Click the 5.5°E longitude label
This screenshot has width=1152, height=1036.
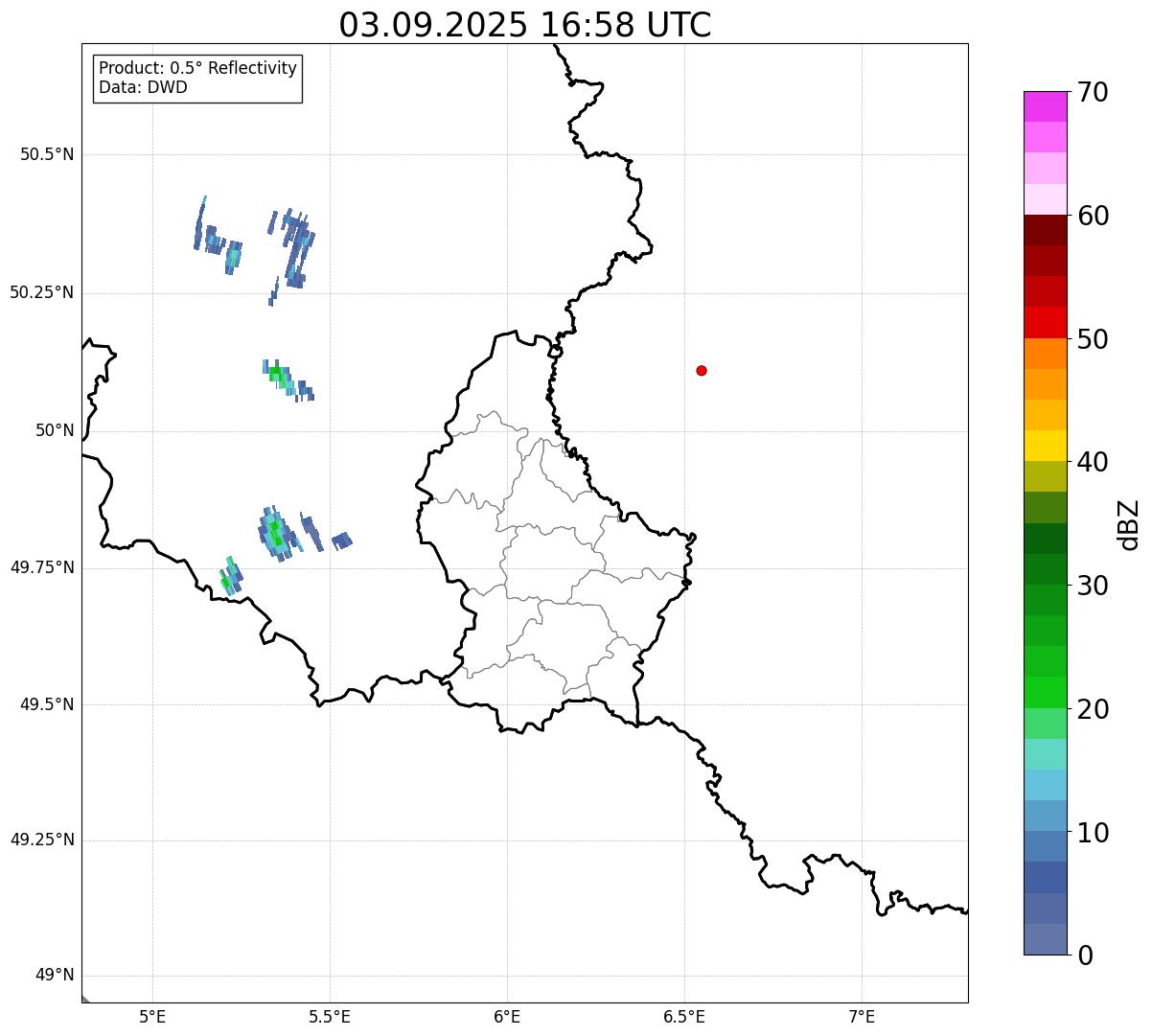[x=330, y=1017]
